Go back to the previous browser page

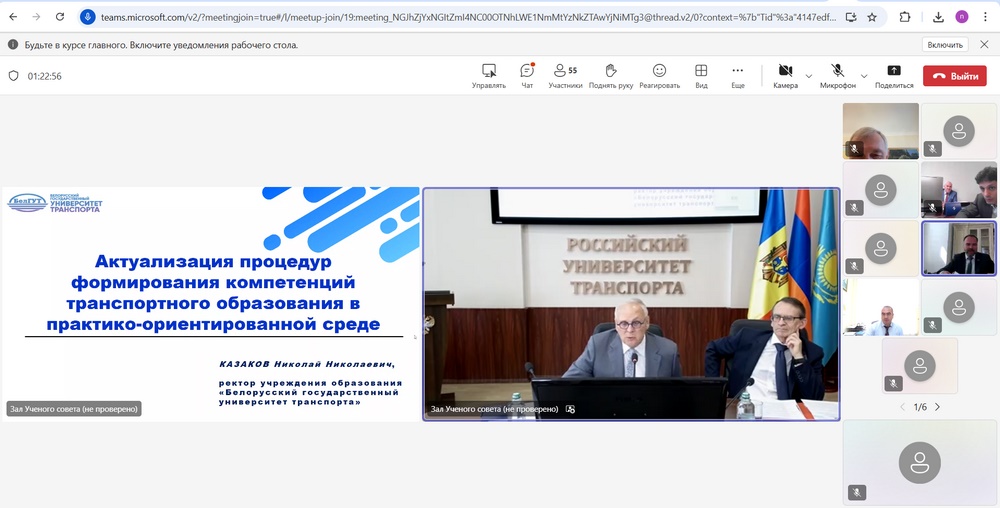[x=13, y=17]
